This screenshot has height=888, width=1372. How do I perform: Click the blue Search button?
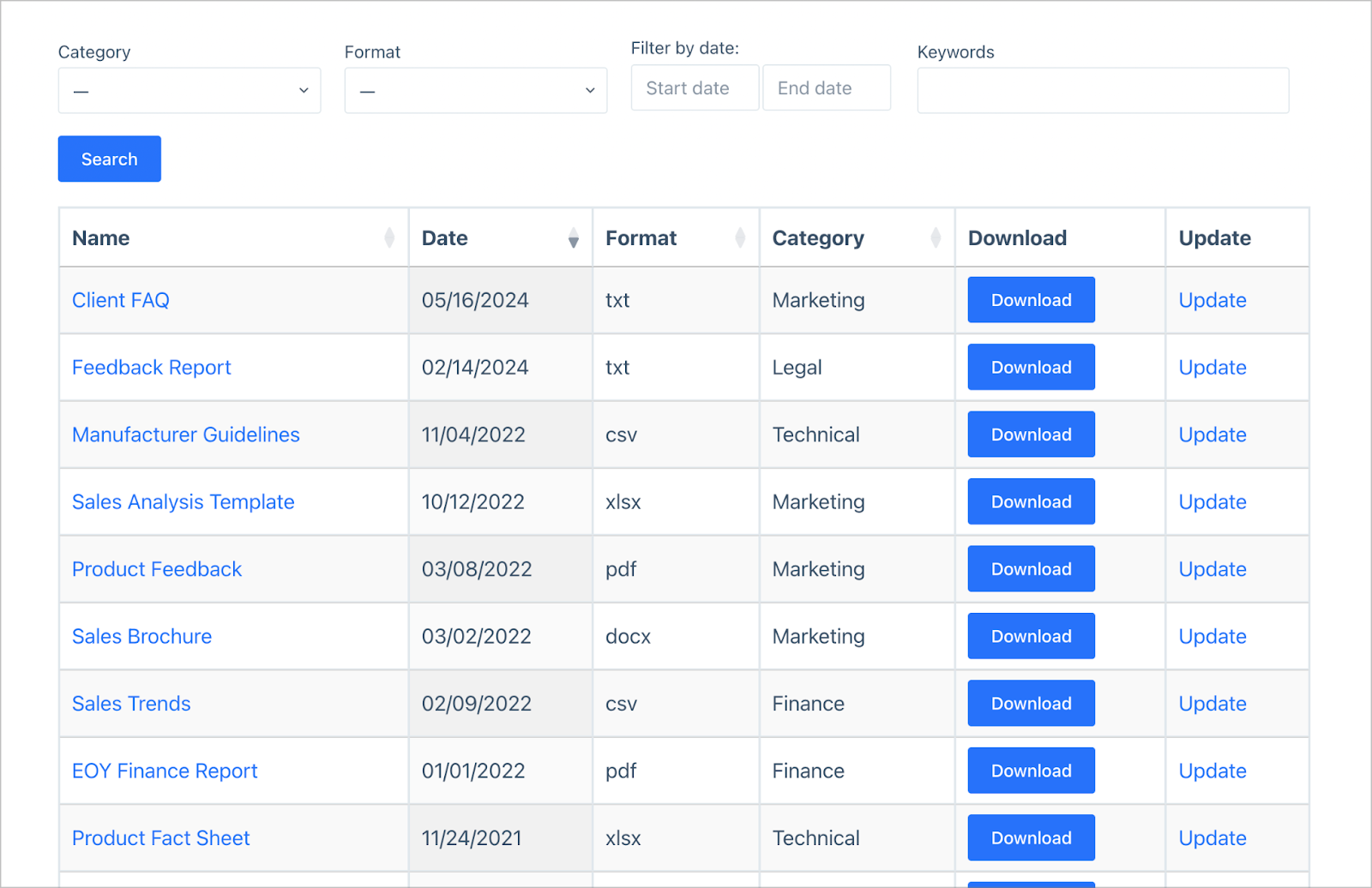point(110,159)
